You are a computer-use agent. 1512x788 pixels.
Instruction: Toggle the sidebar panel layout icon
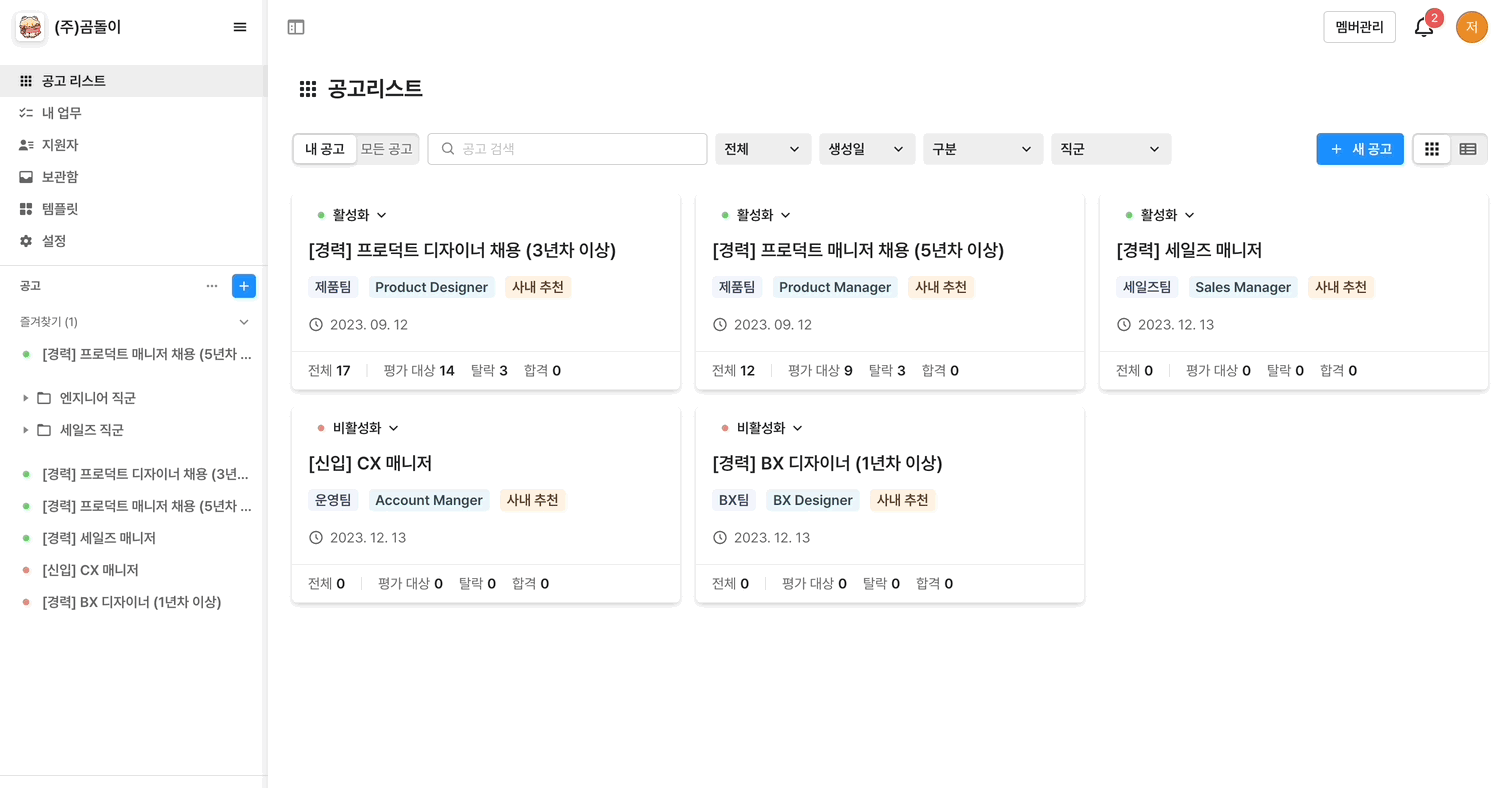(296, 27)
